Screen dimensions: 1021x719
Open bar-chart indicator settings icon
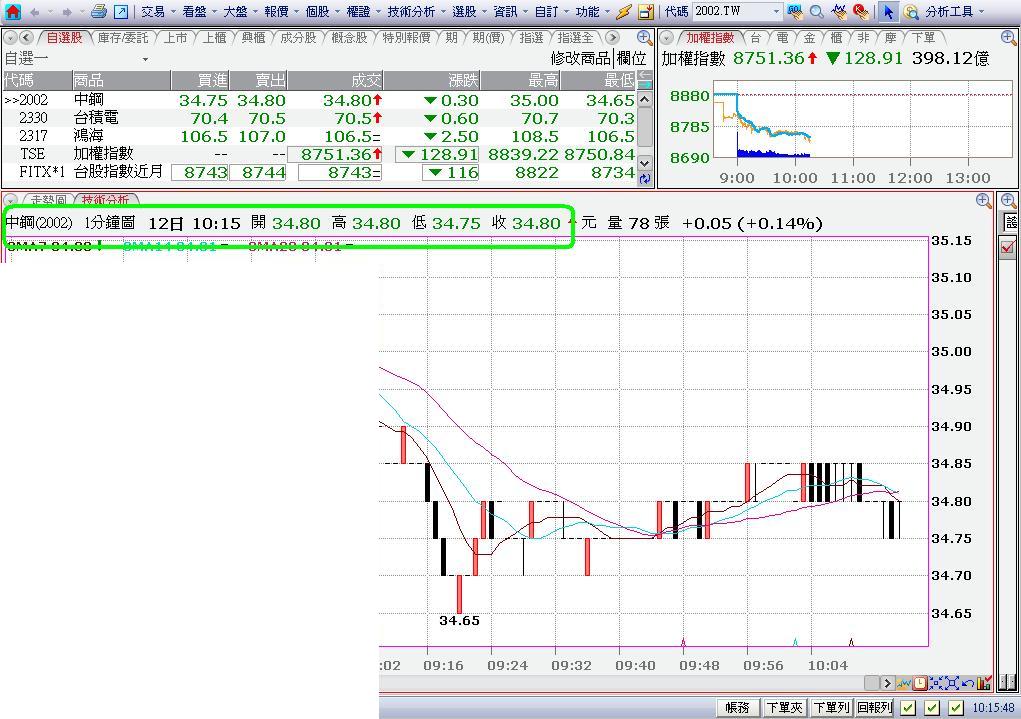point(984,683)
